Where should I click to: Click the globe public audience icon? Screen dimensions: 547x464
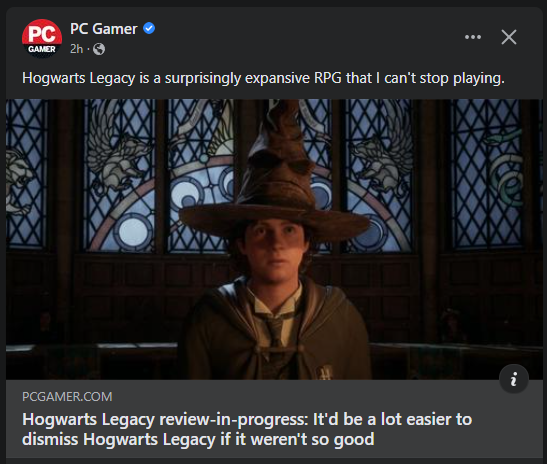(x=99, y=49)
